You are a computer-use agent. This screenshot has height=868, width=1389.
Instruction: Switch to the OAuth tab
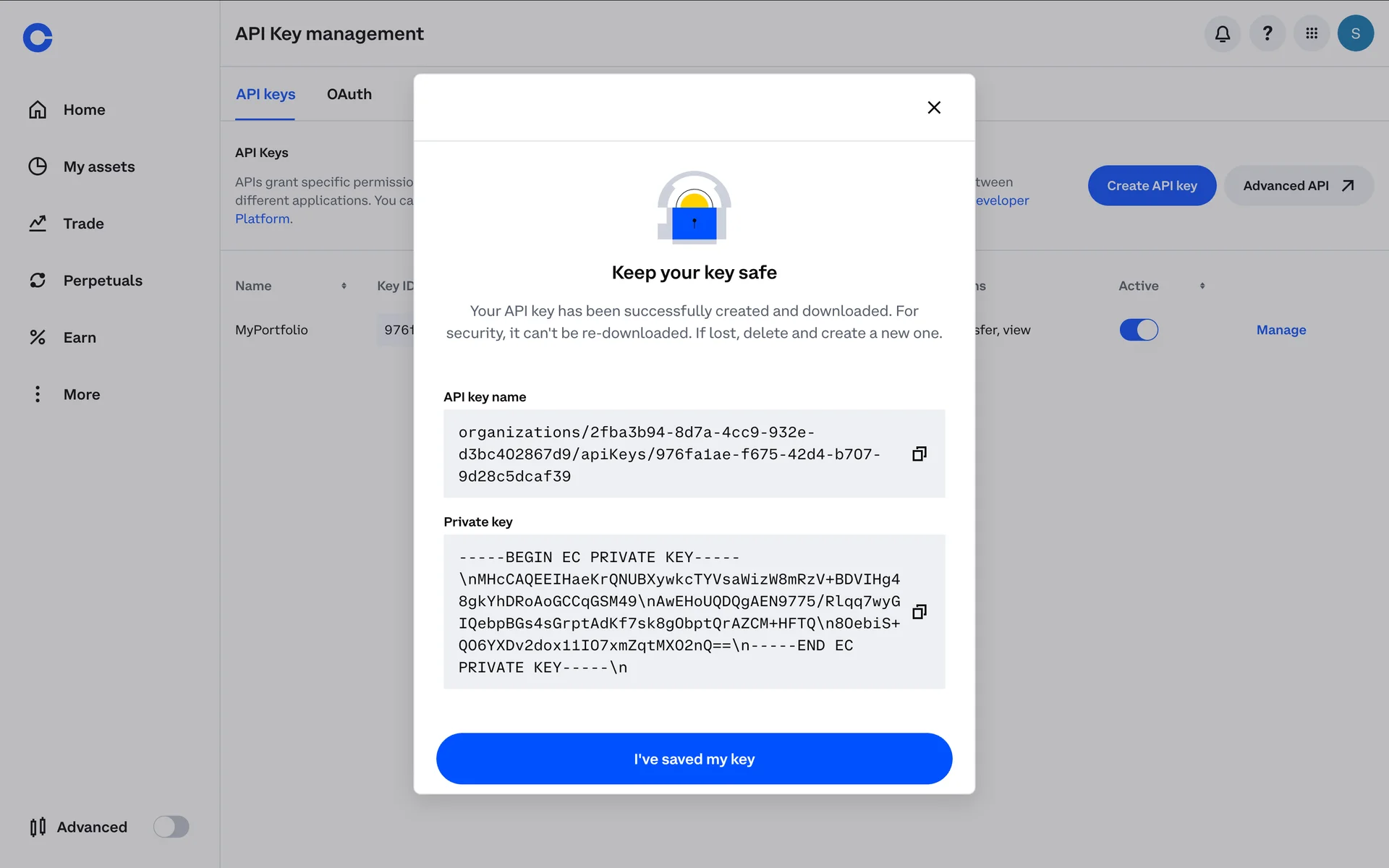point(349,95)
